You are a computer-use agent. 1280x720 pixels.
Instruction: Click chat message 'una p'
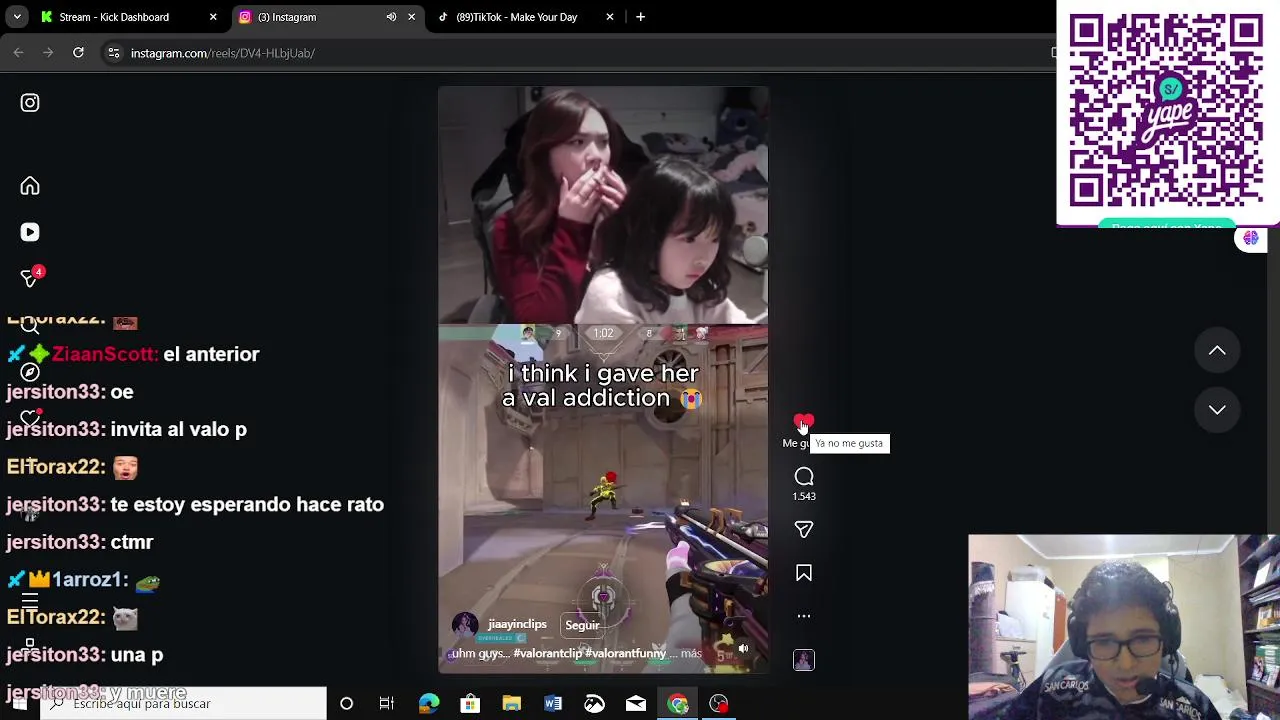coord(136,654)
